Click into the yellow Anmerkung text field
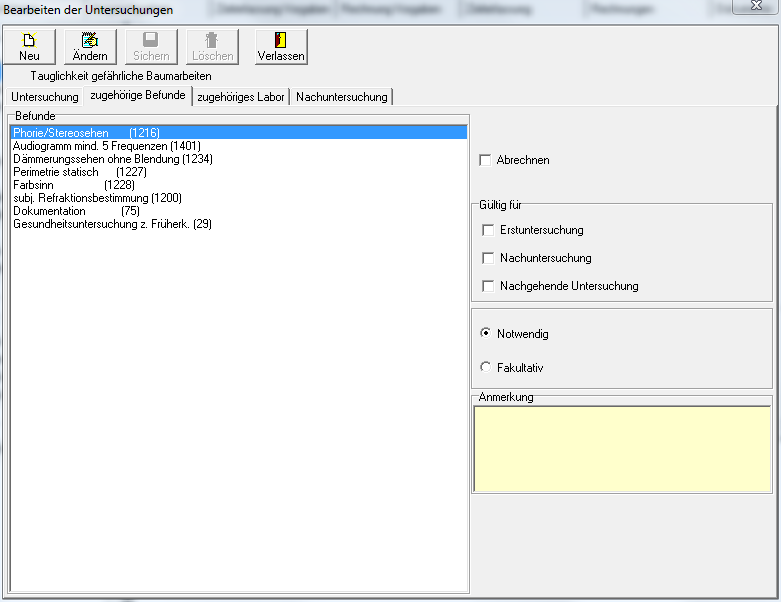Screen dimensions: 781x602 (x=621, y=448)
